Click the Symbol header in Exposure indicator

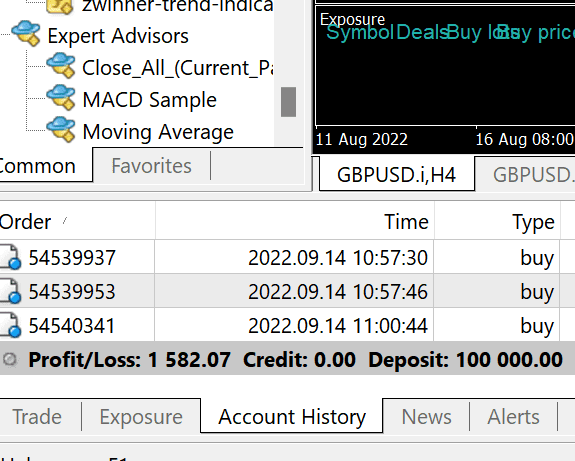click(x=360, y=32)
